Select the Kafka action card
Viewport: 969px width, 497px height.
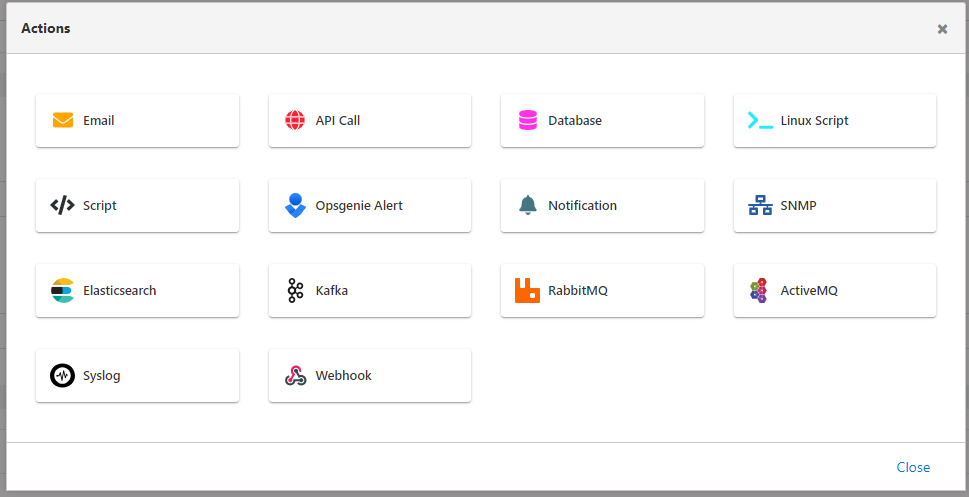click(370, 291)
